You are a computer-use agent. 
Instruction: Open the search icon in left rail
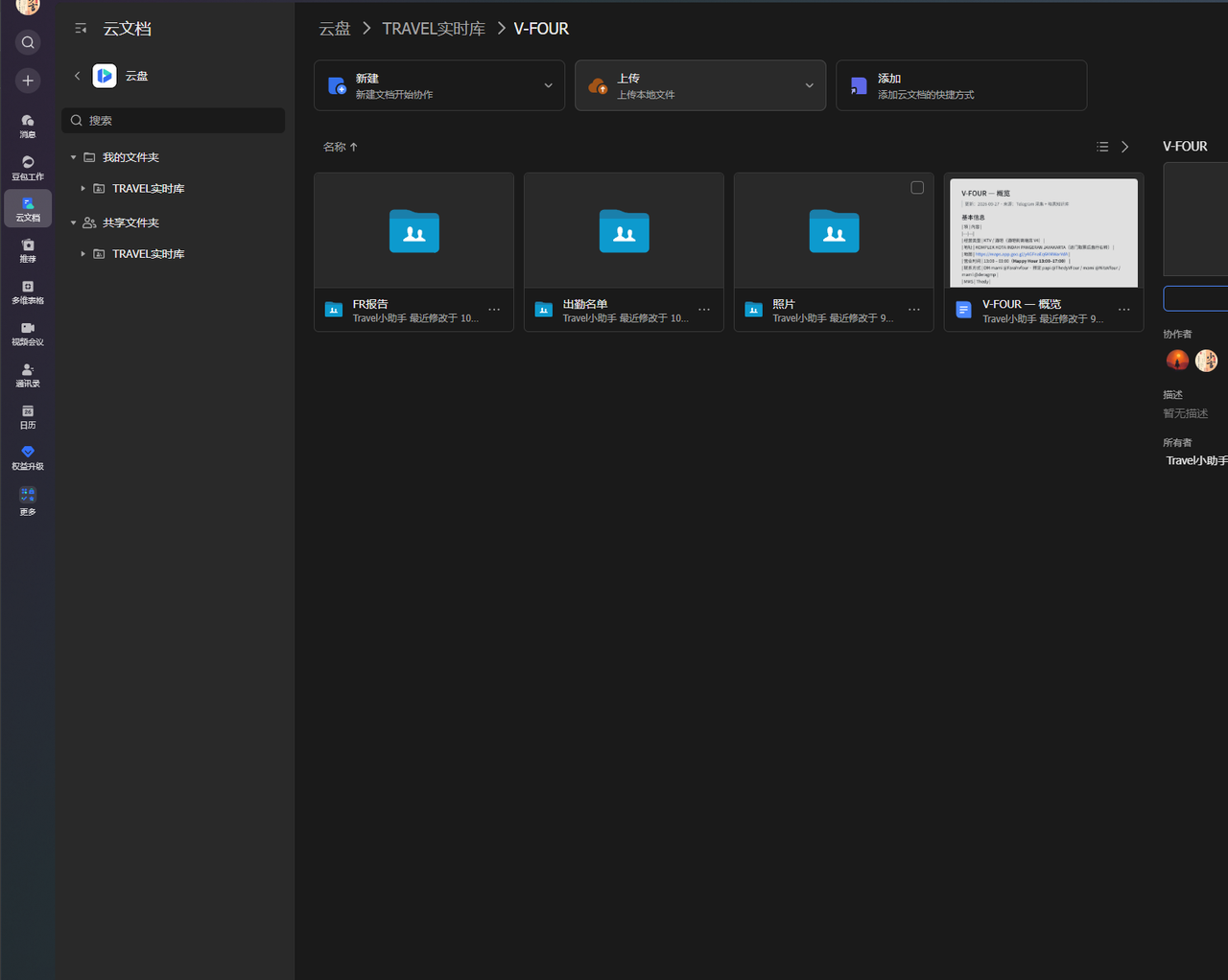coord(28,42)
